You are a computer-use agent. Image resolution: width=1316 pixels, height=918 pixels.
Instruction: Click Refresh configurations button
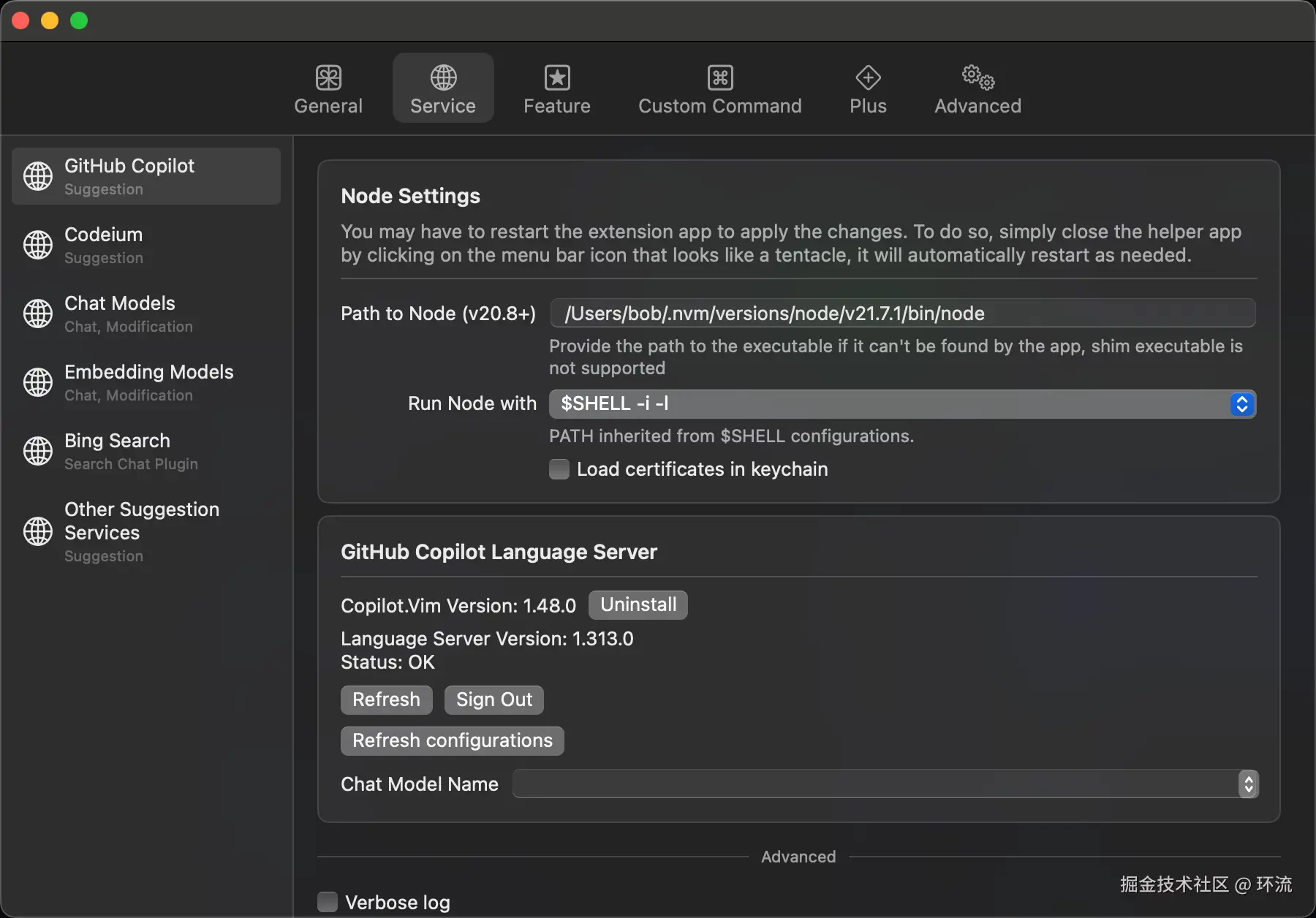(453, 741)
